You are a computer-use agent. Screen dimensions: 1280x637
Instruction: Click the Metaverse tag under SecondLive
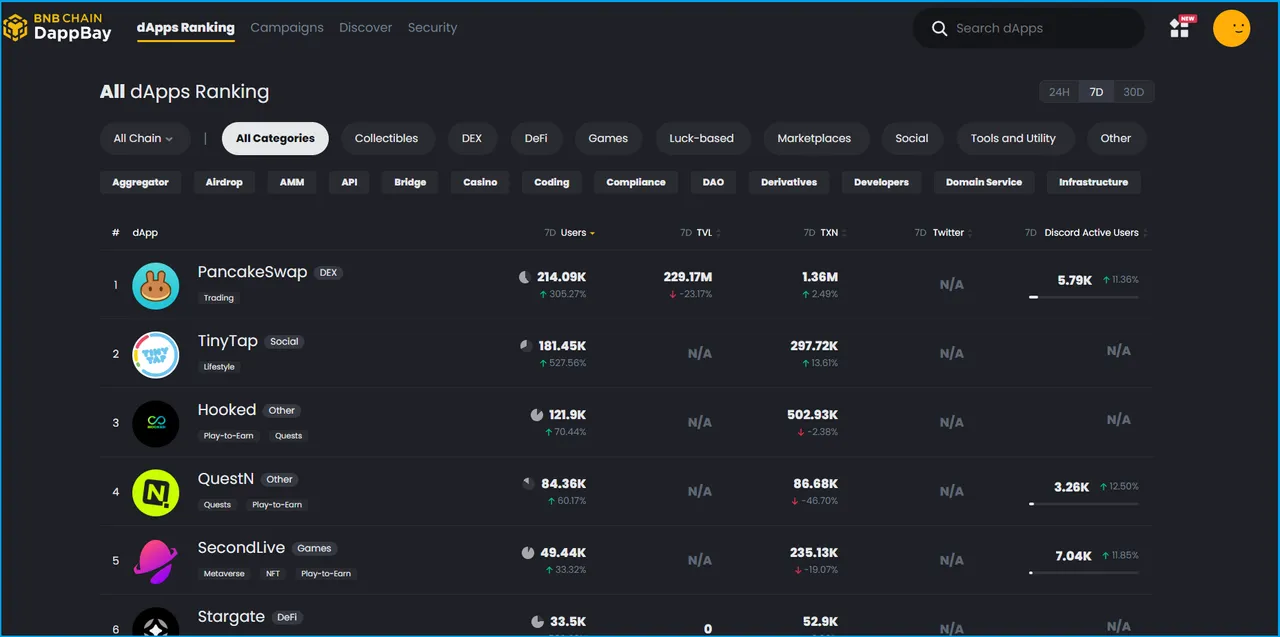tap(224, 574)
